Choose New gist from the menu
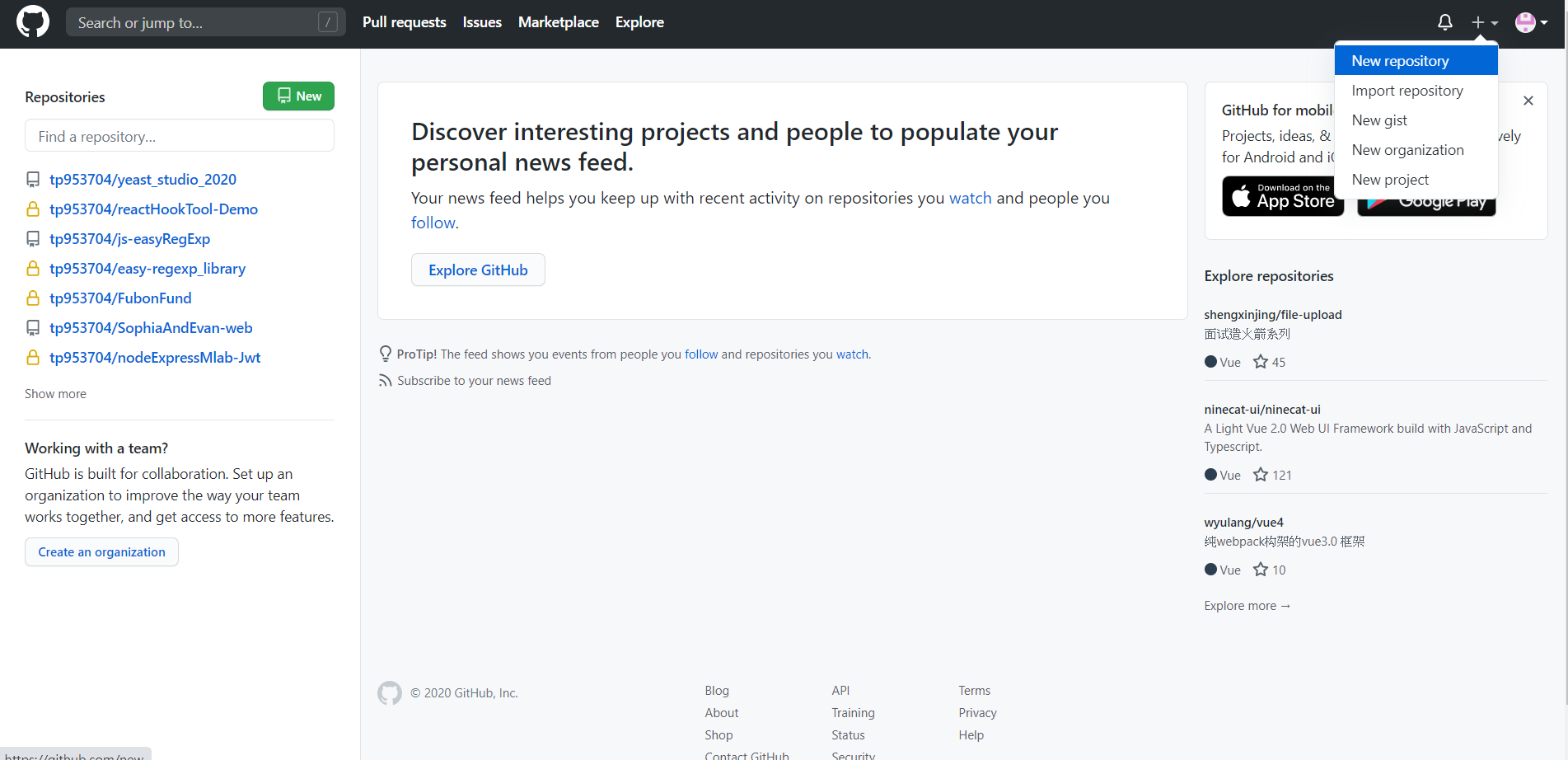The height and width of the screenshot is (760, 1568). tap(1416, 120)
